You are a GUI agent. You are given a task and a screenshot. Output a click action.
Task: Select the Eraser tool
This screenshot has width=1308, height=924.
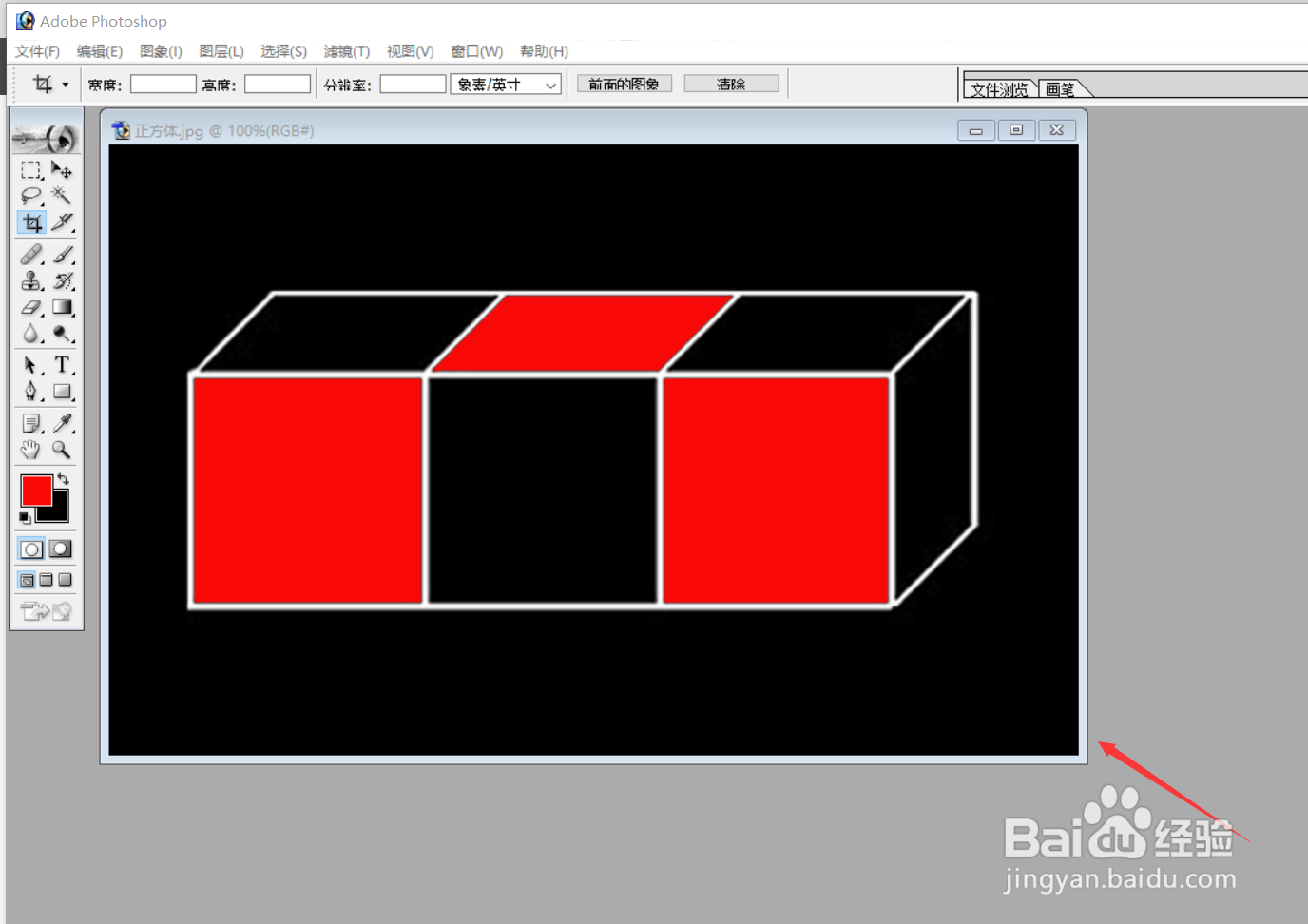pyautogui.click(x=31, y=308)
